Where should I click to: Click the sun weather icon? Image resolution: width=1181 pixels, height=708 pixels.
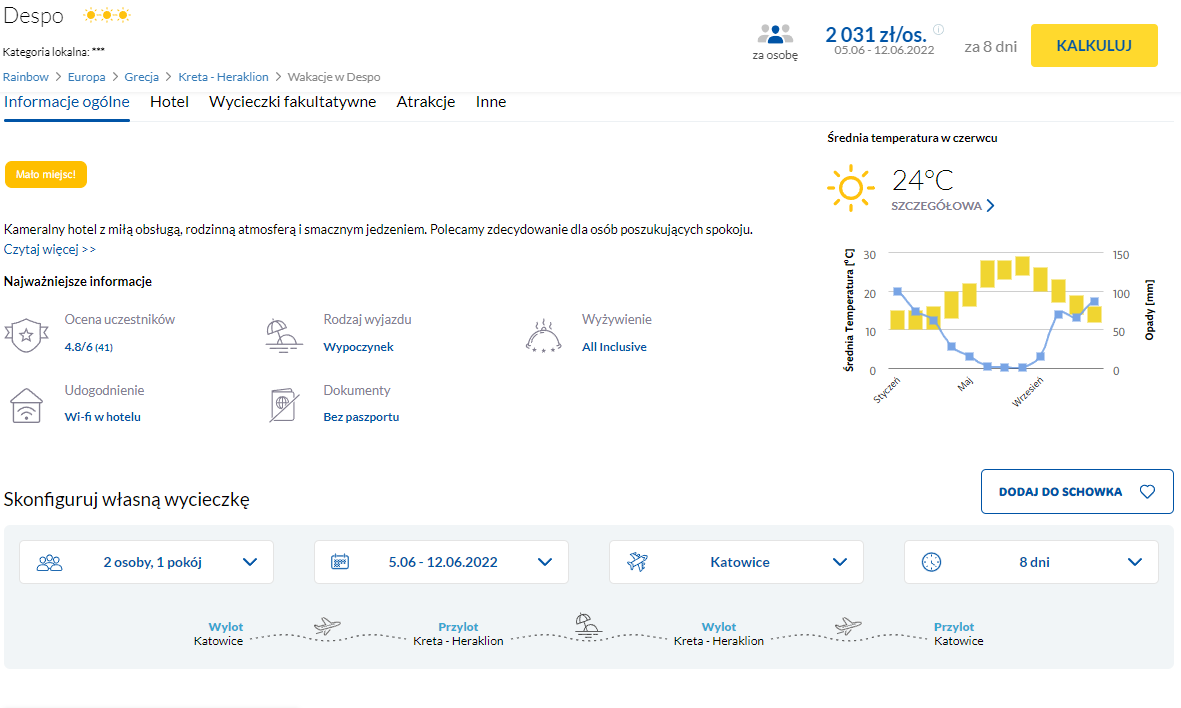(851, 188)
